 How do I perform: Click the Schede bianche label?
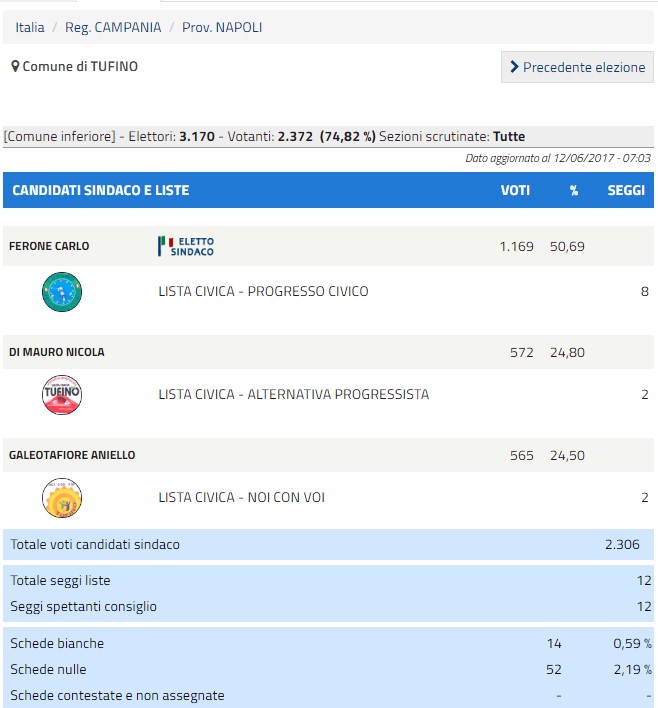[x=57, y=643]
